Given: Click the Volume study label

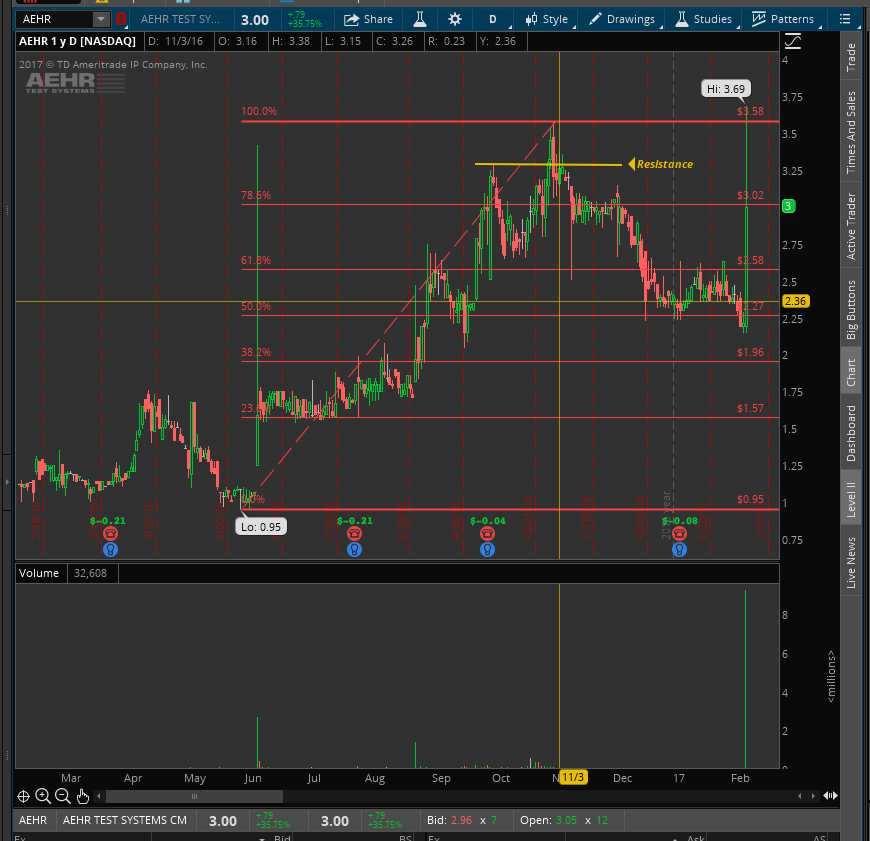Looking at the screenshot, I should (39, 573).
